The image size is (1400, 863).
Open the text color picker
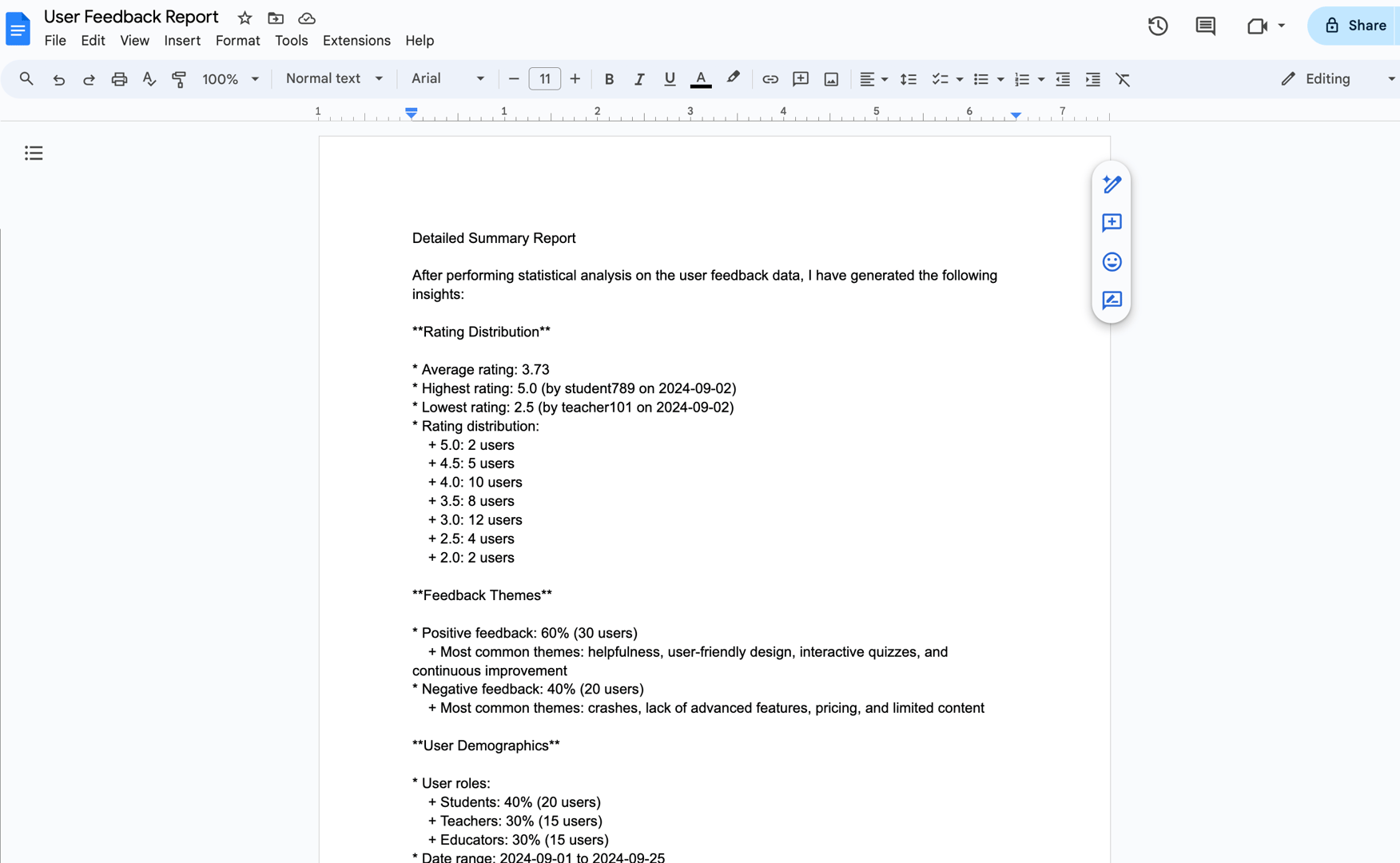(x=701, y=79)
